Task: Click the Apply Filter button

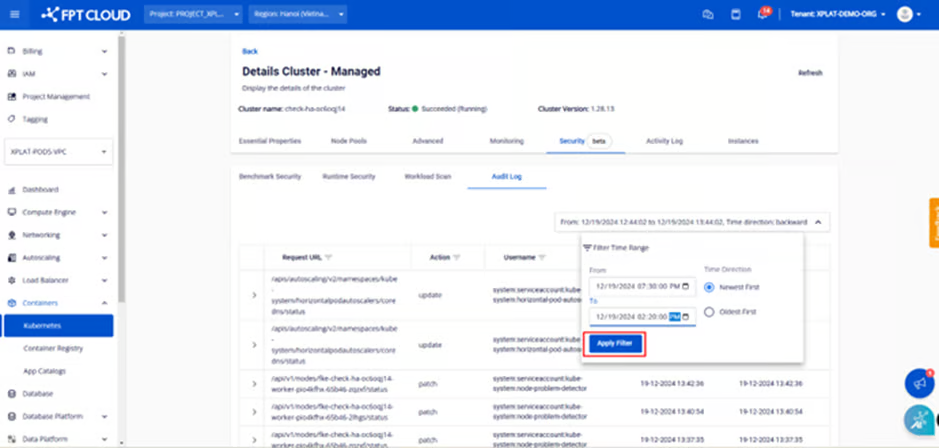Action: 616,343
